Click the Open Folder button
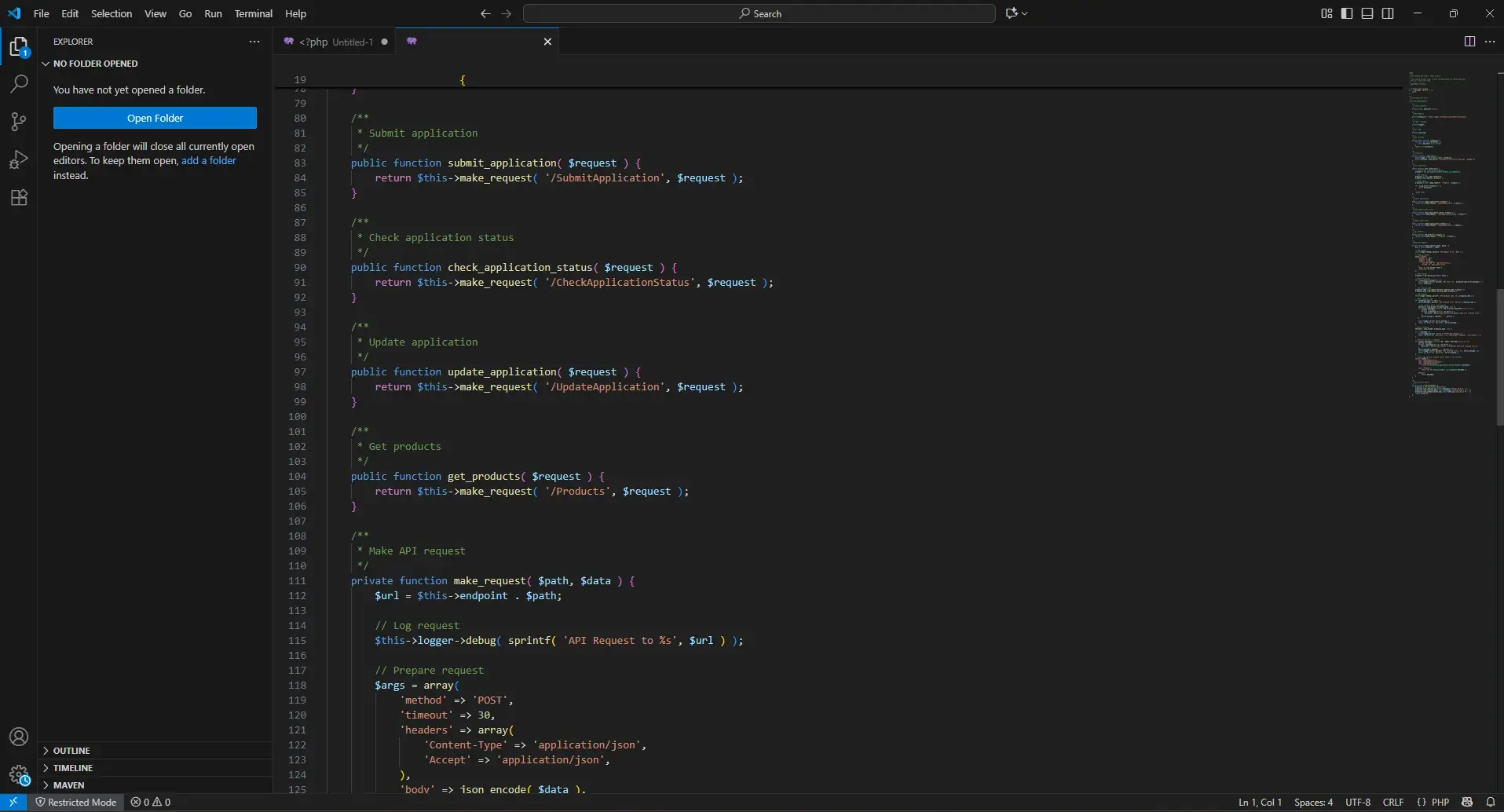1504x812 pixels. [155, 118]
